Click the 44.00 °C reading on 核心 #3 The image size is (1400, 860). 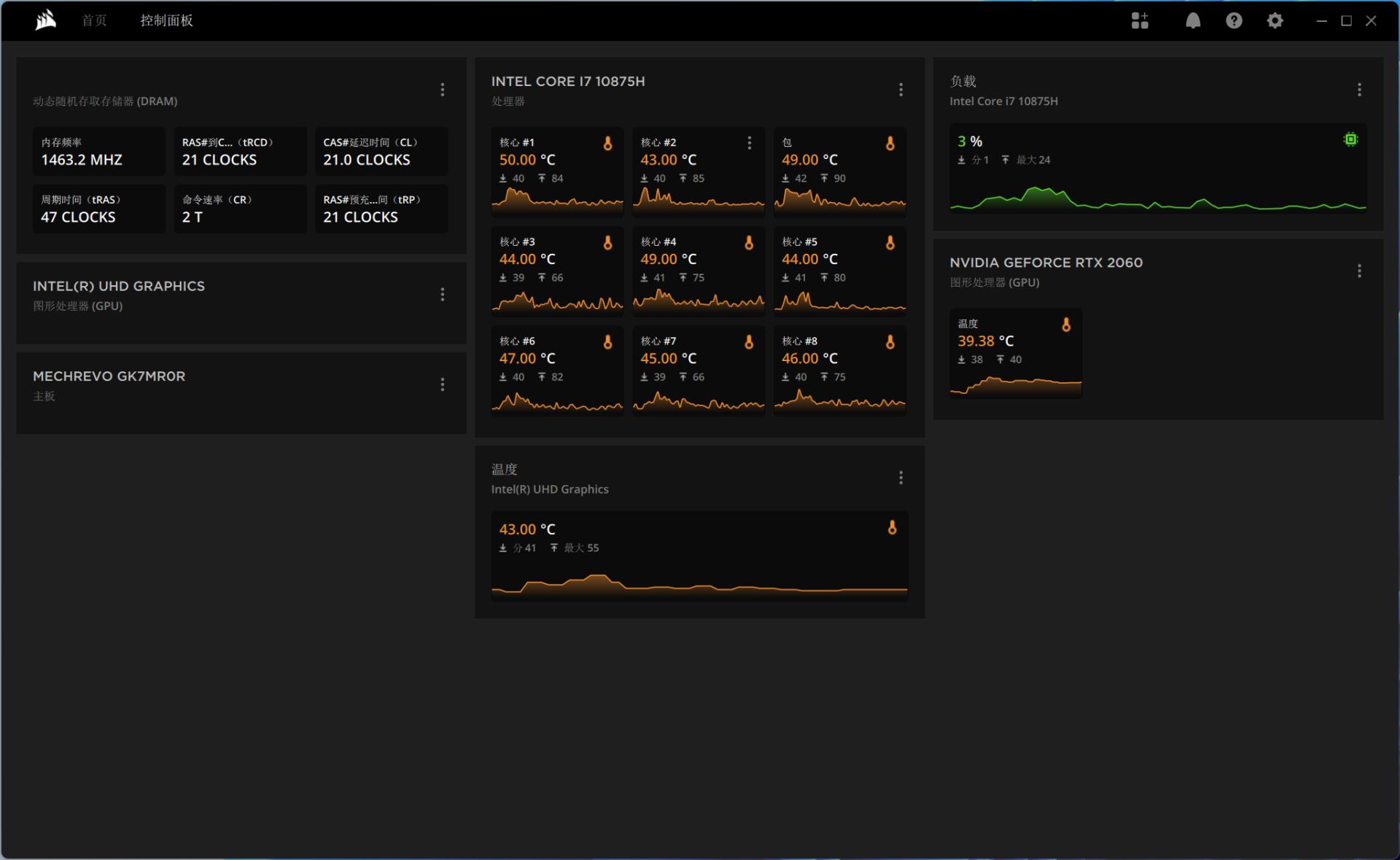(527, 259)
